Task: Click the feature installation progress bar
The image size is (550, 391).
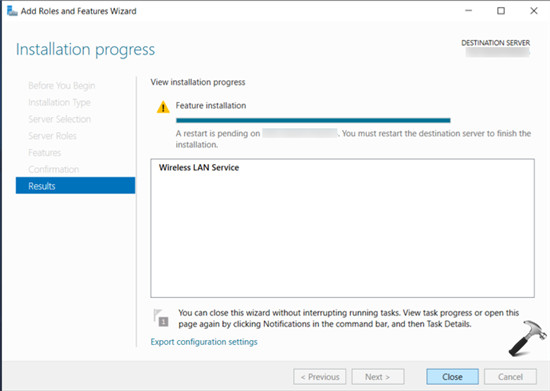Action: pos(313,120)
